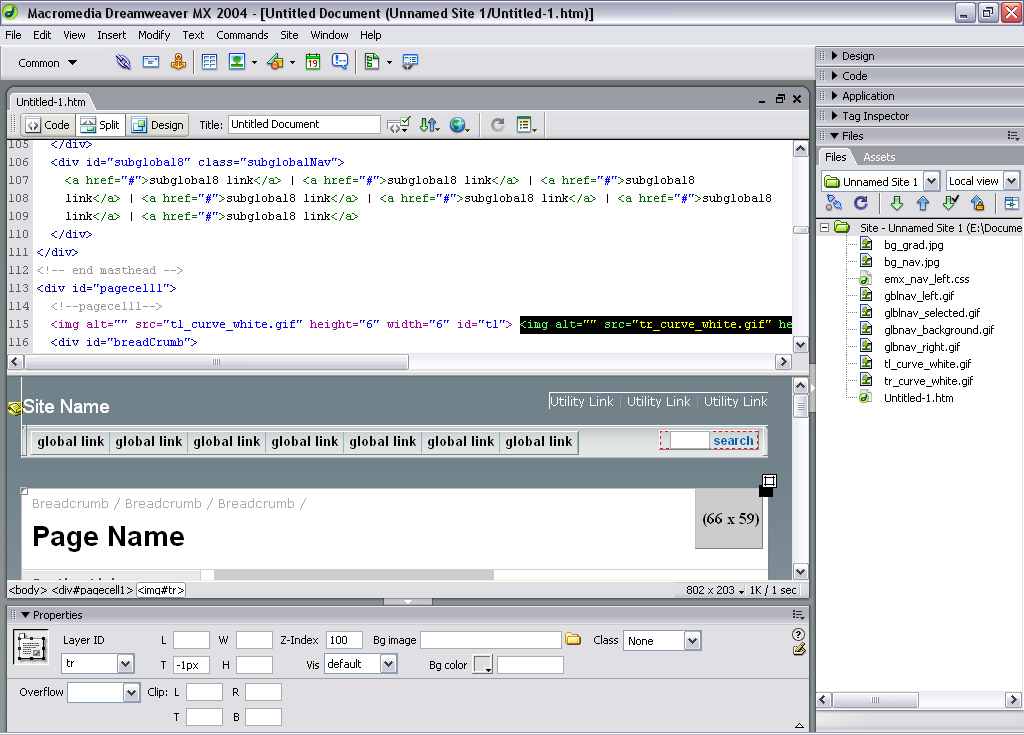Insert a Named Anchor from toolbar

(179, 62)
